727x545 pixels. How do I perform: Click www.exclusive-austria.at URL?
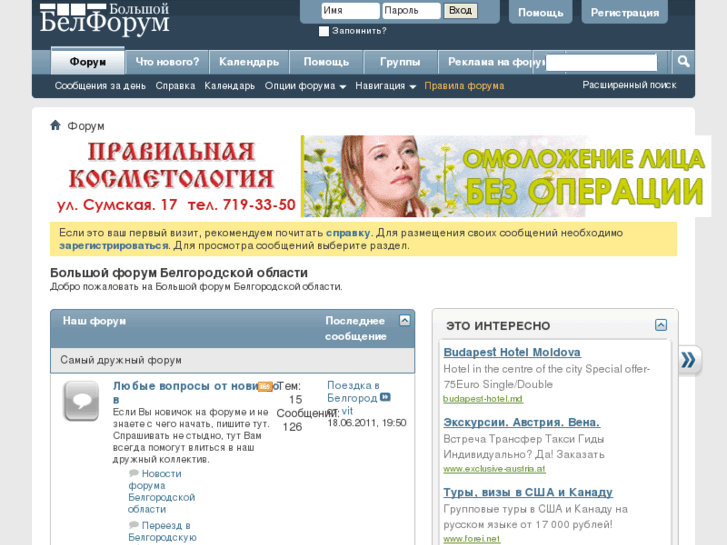click(494, 469)
